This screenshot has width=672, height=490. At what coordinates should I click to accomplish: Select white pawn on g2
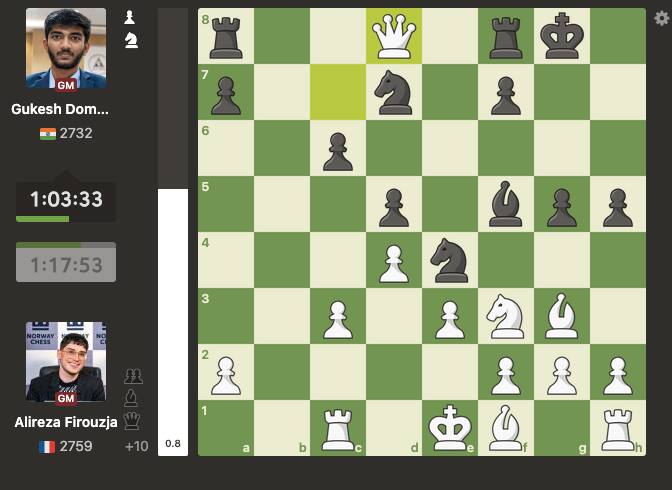tap(562, 376)
